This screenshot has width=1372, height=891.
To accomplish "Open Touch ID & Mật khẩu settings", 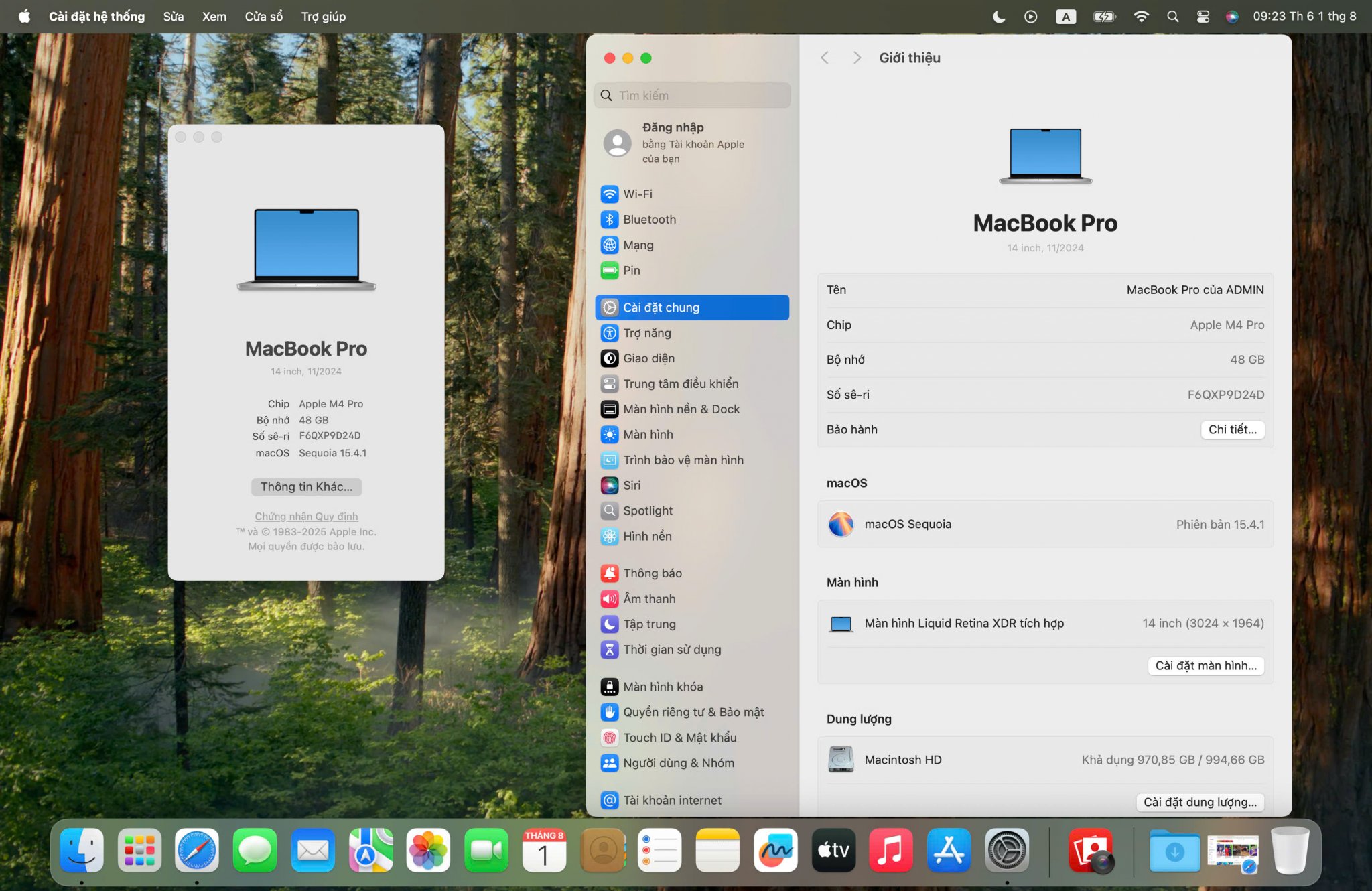I will coord(692,738).
